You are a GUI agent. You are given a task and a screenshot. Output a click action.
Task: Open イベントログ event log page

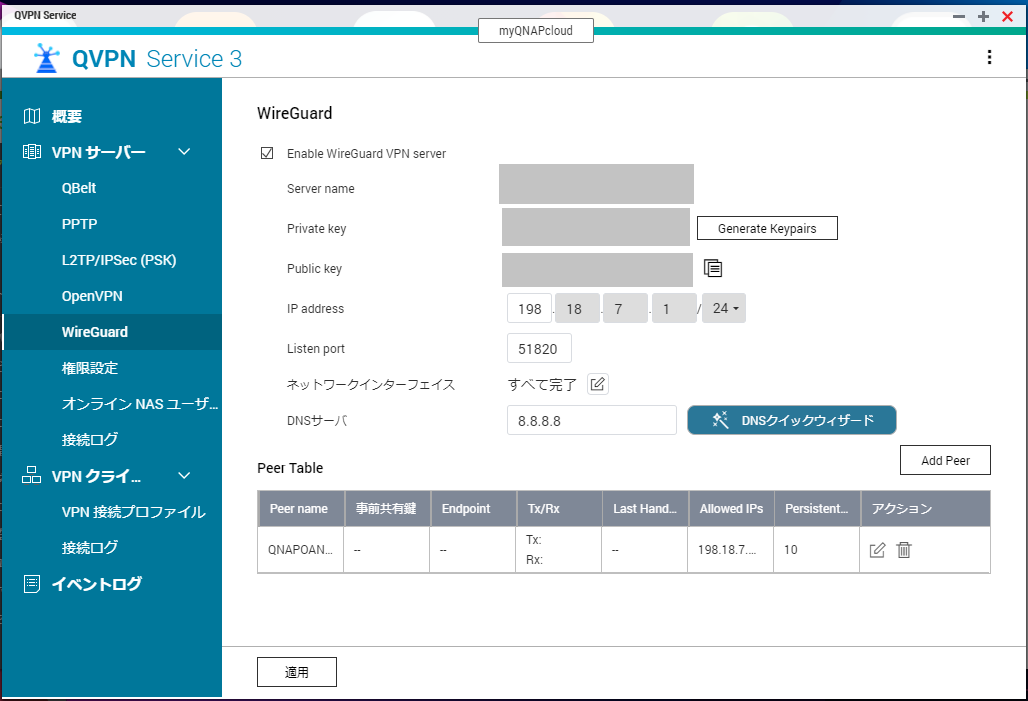pyautogui.click(x=96, y=584)
